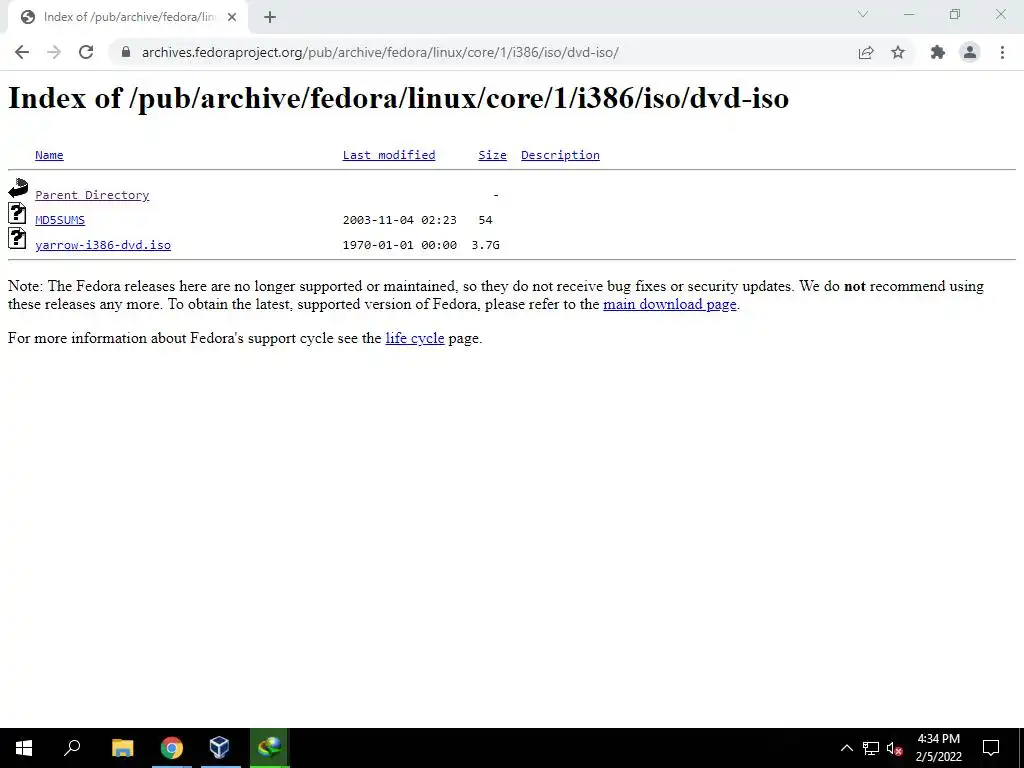This screenshot has height=768, width=1024.
Task: Open the notification center
Action: (x=991, y=748)
